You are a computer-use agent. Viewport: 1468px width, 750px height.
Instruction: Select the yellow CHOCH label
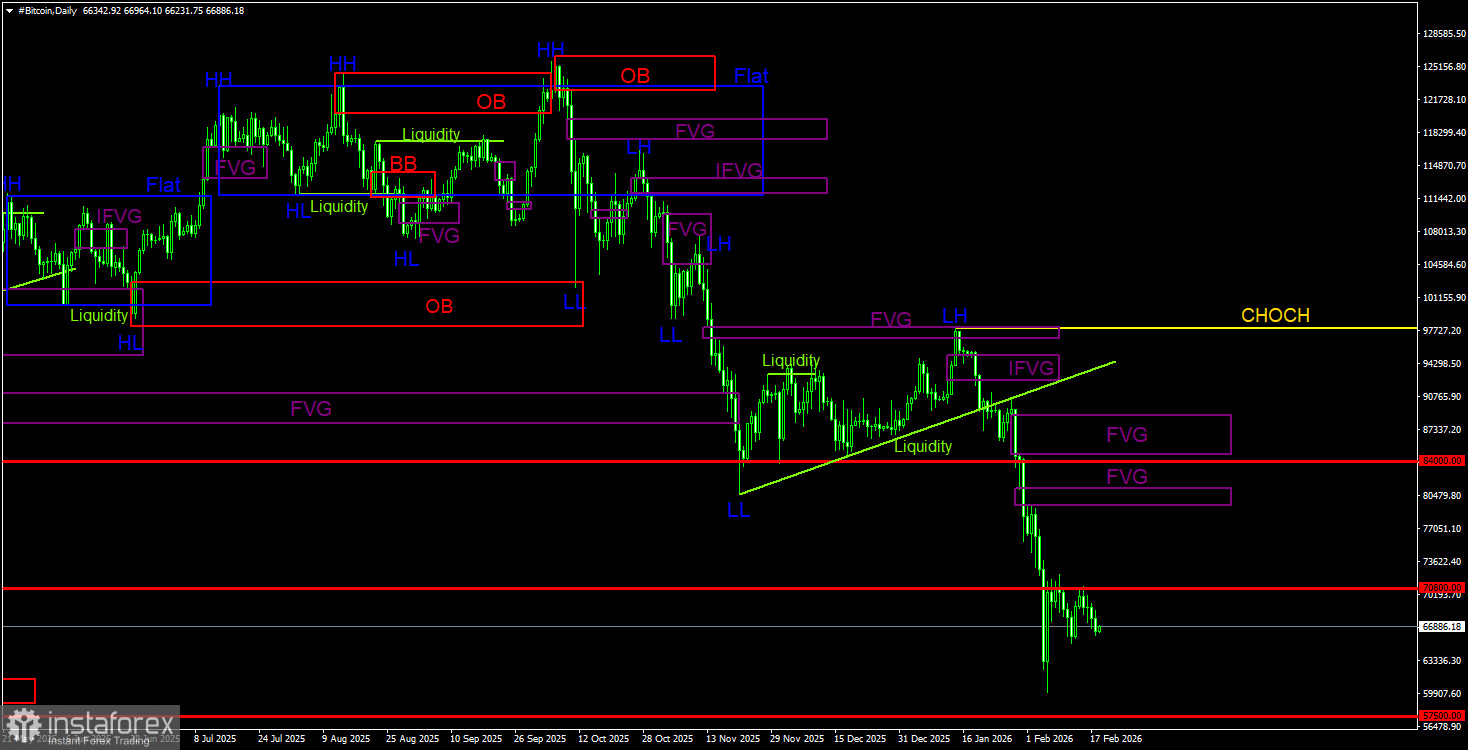tap(1275, 316)
